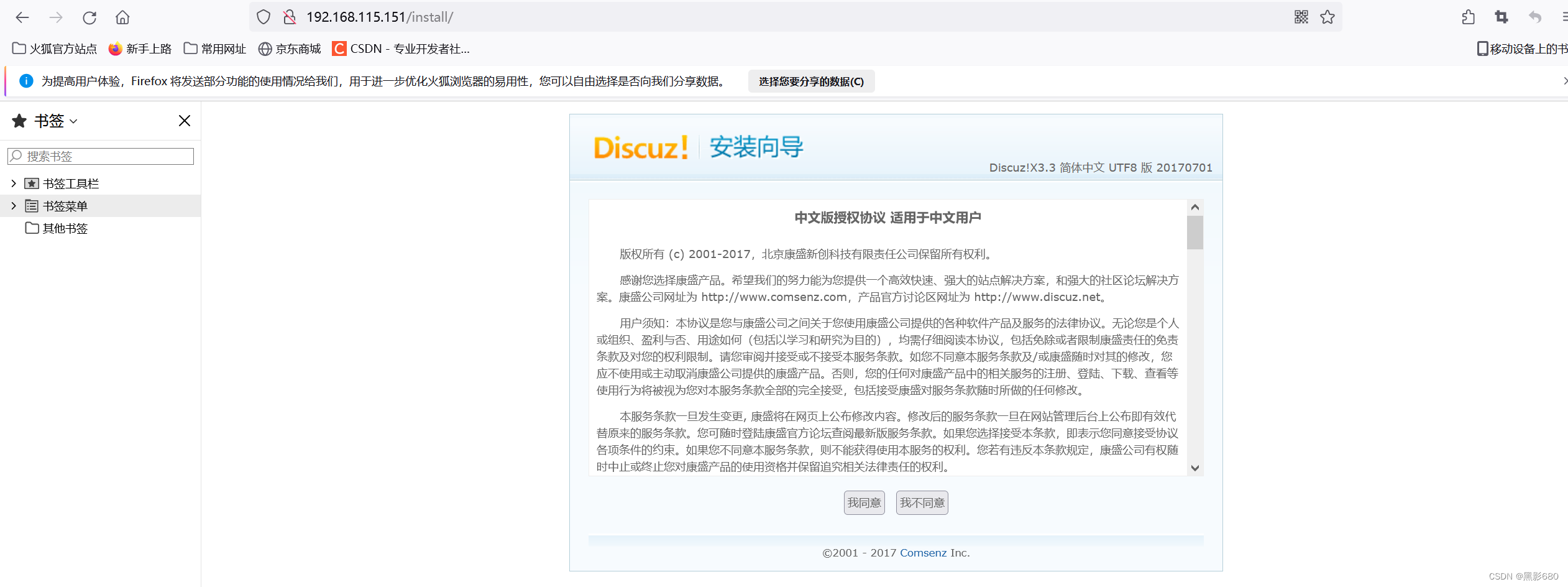Open the tracking protection shield icon

[264, 17]
